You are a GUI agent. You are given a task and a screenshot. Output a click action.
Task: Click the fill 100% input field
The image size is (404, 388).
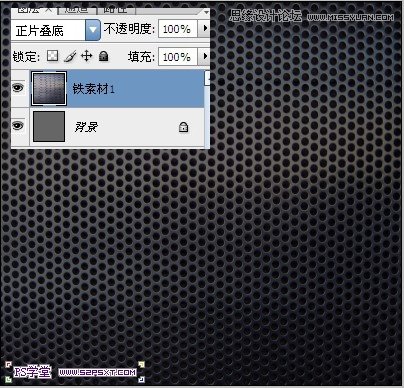coord(177,57)
